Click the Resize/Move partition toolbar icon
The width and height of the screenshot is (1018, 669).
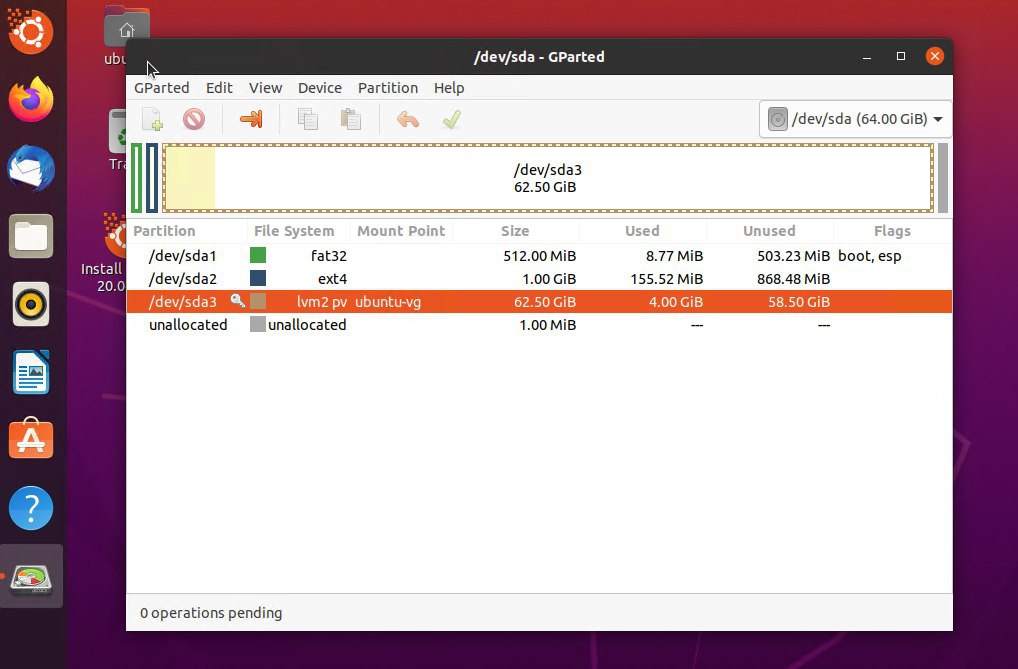pyautogui.click(x=251, y=119)
